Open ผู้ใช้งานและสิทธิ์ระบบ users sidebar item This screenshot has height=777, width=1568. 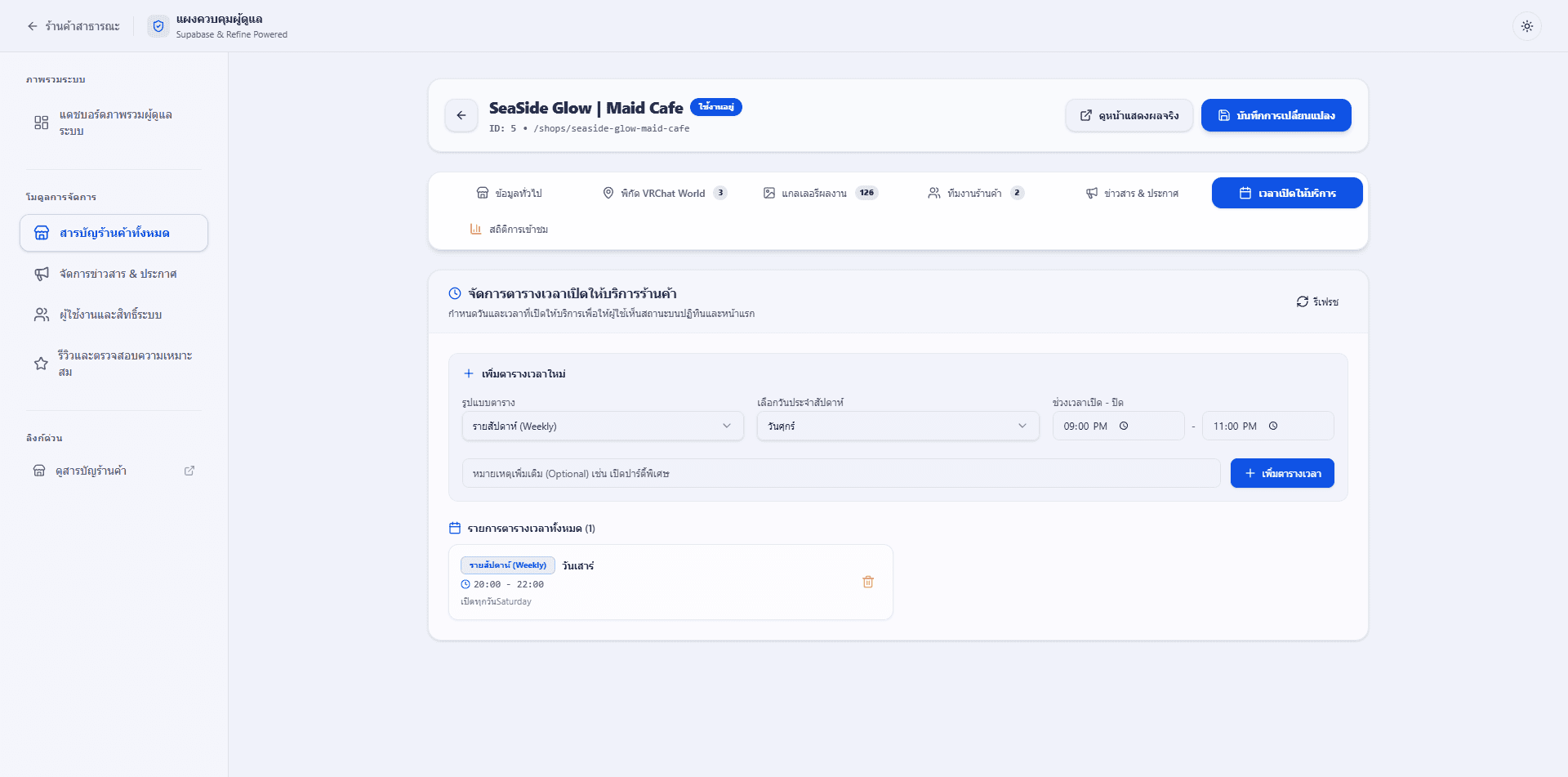pyautogui.click(x=114, y=315)
